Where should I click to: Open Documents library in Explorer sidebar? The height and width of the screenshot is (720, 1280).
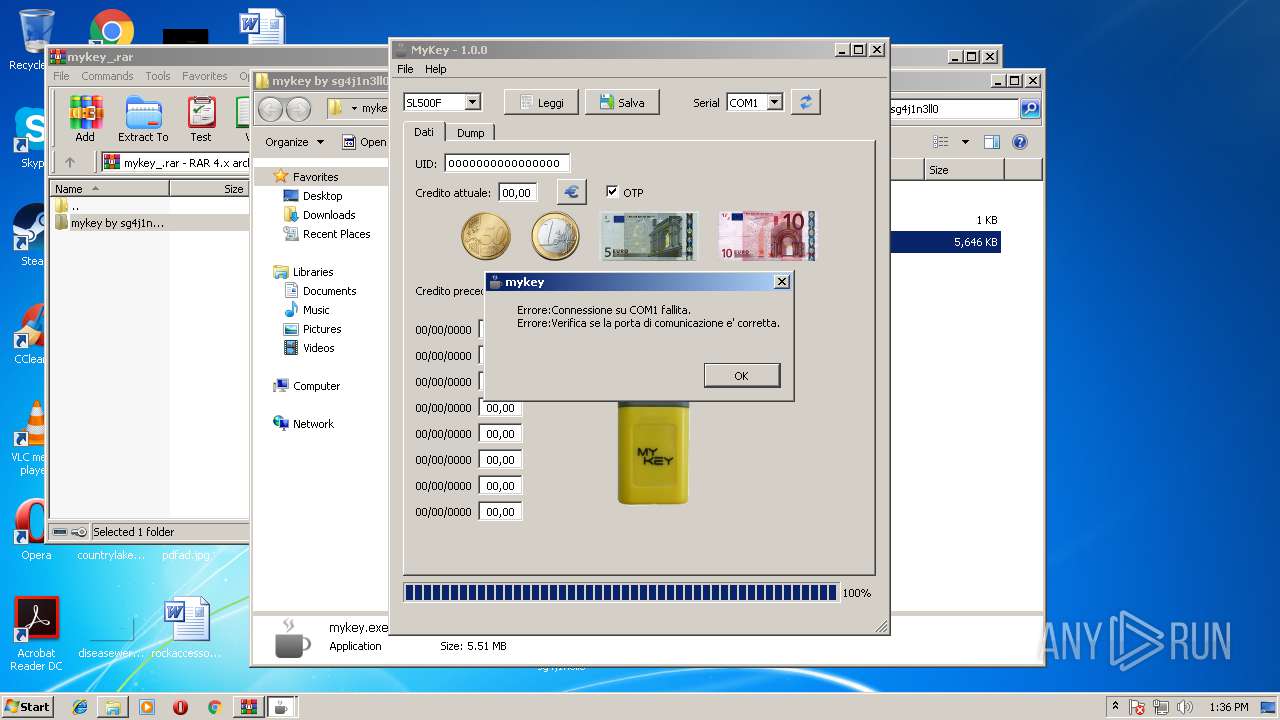pyautogui.click(x=329, y=291)
